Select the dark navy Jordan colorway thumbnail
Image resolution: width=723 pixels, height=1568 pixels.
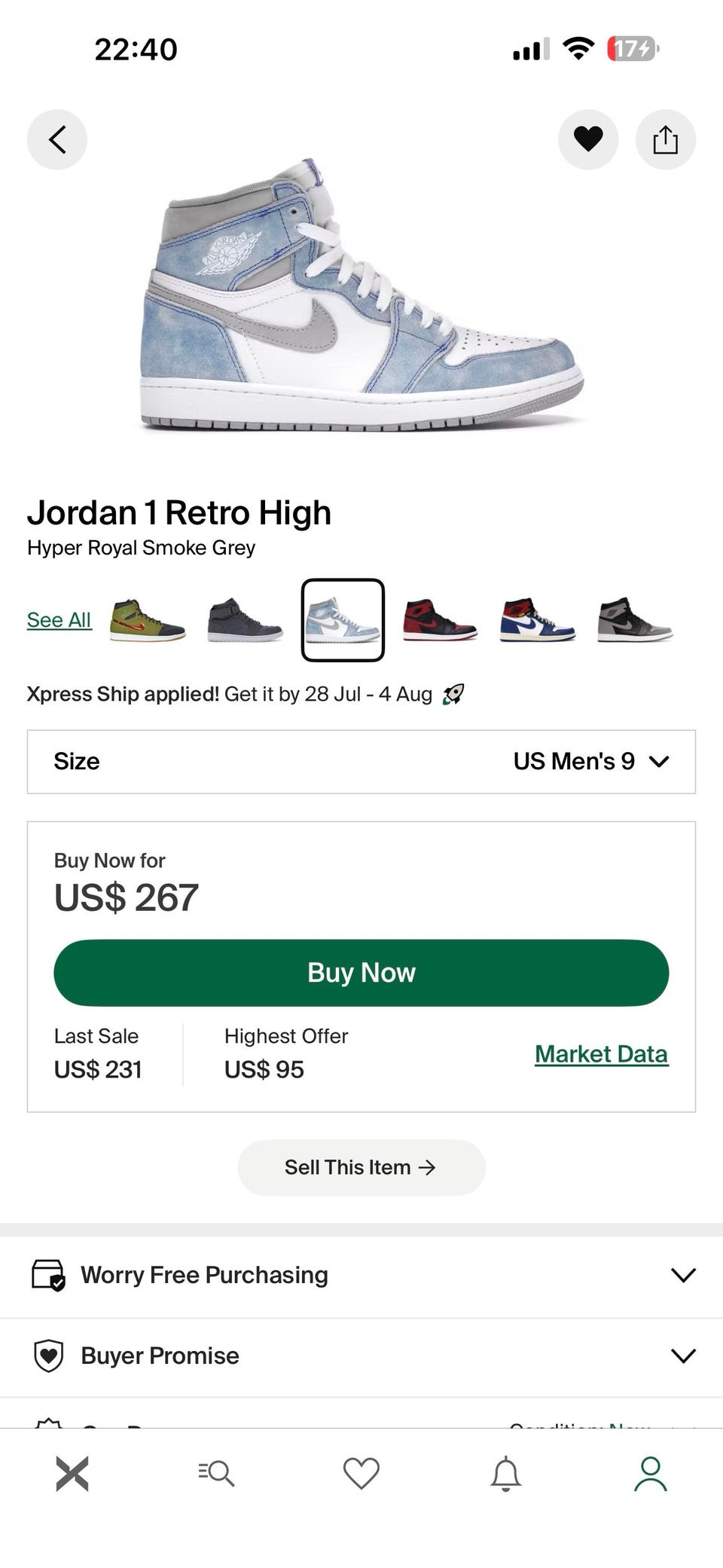coord(246,620)
